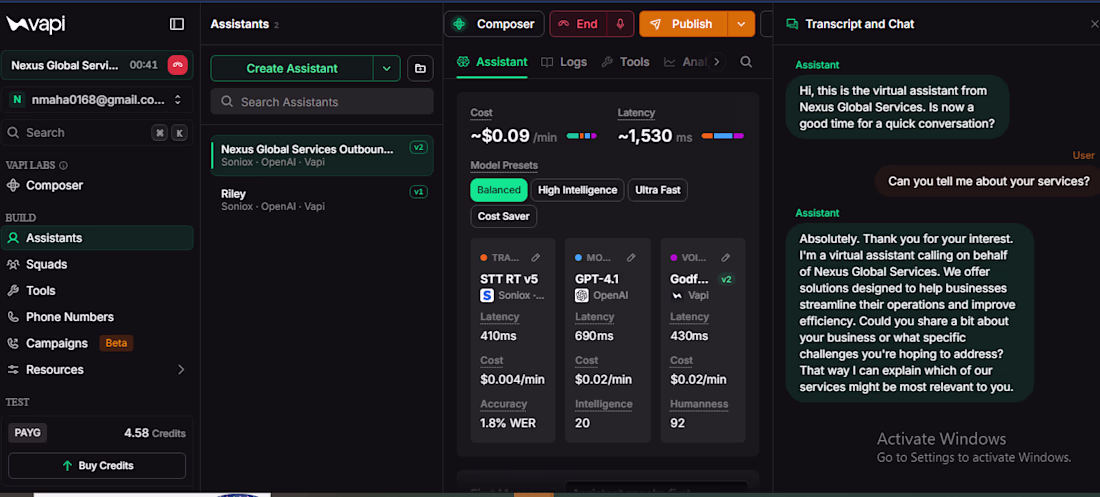This screenshot has width=1100, height=497.
Task: Open Composer in the top bar
Action: (494, 24)
